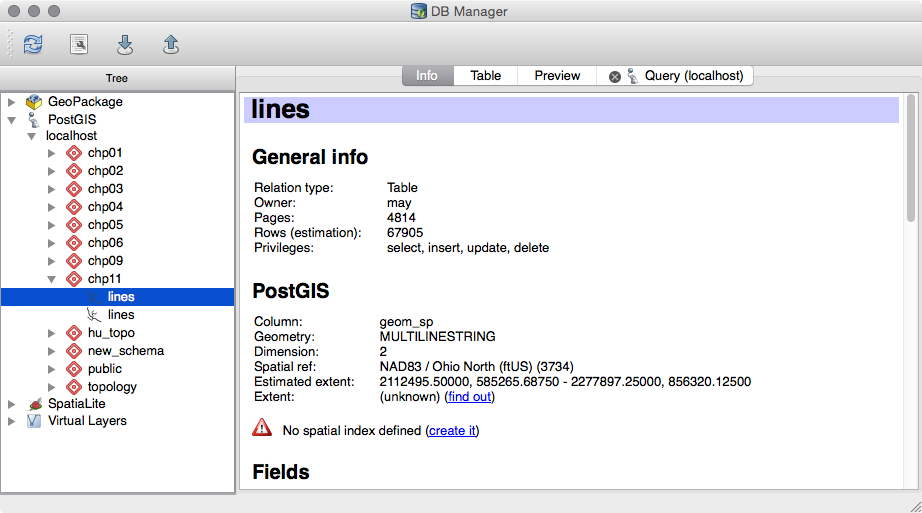Screen dimensions: 922x513
Task: Click the 'find out' extent link
Action: point(469,397)
